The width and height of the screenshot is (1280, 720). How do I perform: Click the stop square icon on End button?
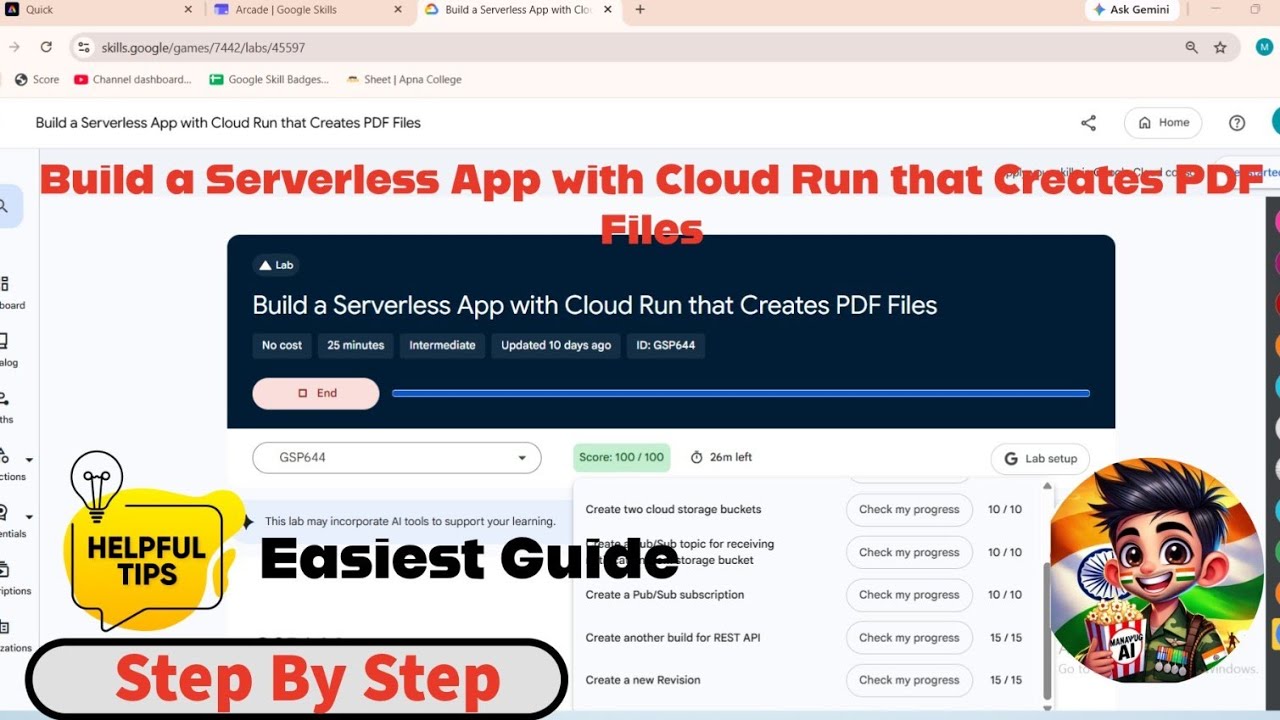302,393
